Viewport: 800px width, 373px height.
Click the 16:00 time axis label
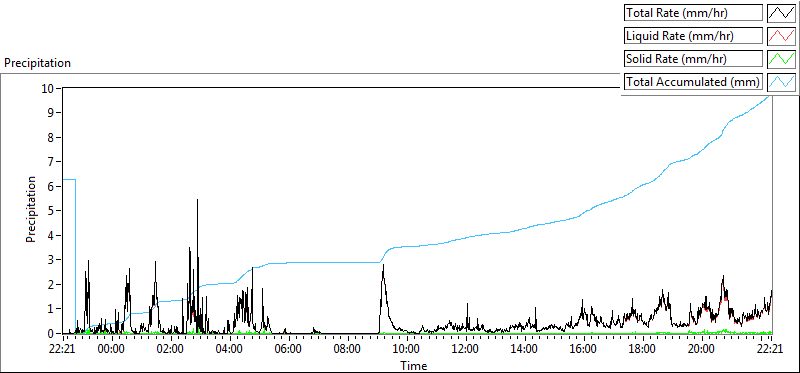(584, 350)
